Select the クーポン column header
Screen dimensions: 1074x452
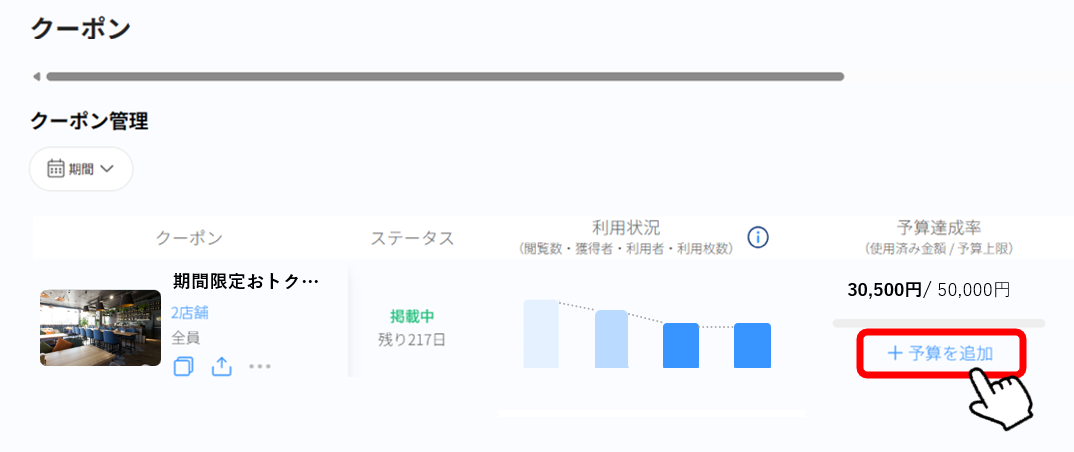[189, 238]
